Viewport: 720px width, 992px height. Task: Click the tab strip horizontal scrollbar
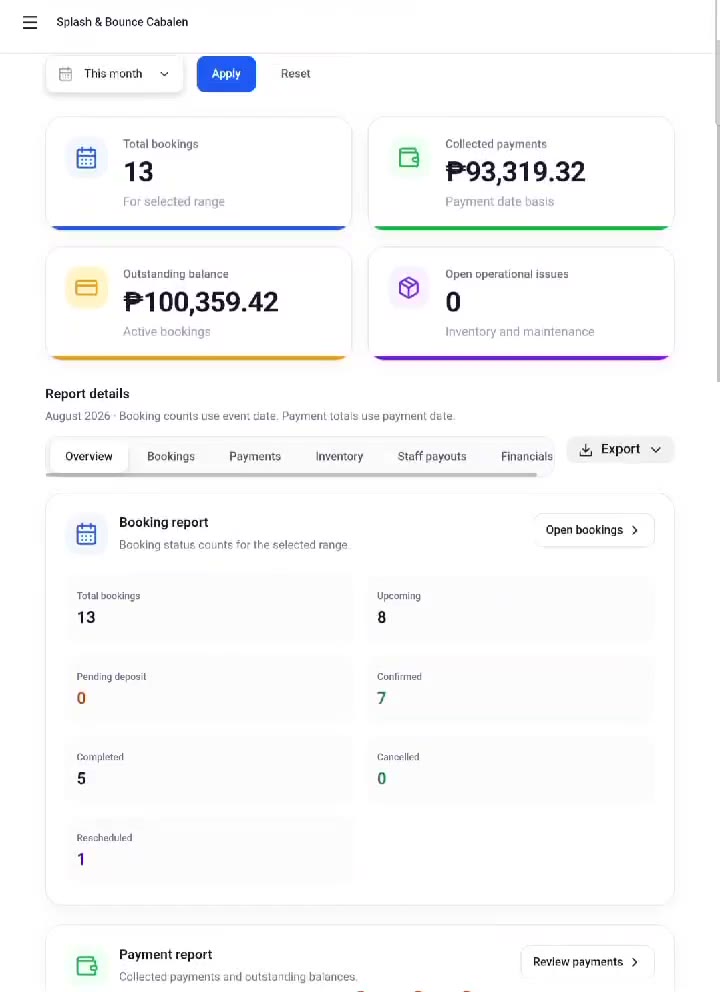click(291, 474)
